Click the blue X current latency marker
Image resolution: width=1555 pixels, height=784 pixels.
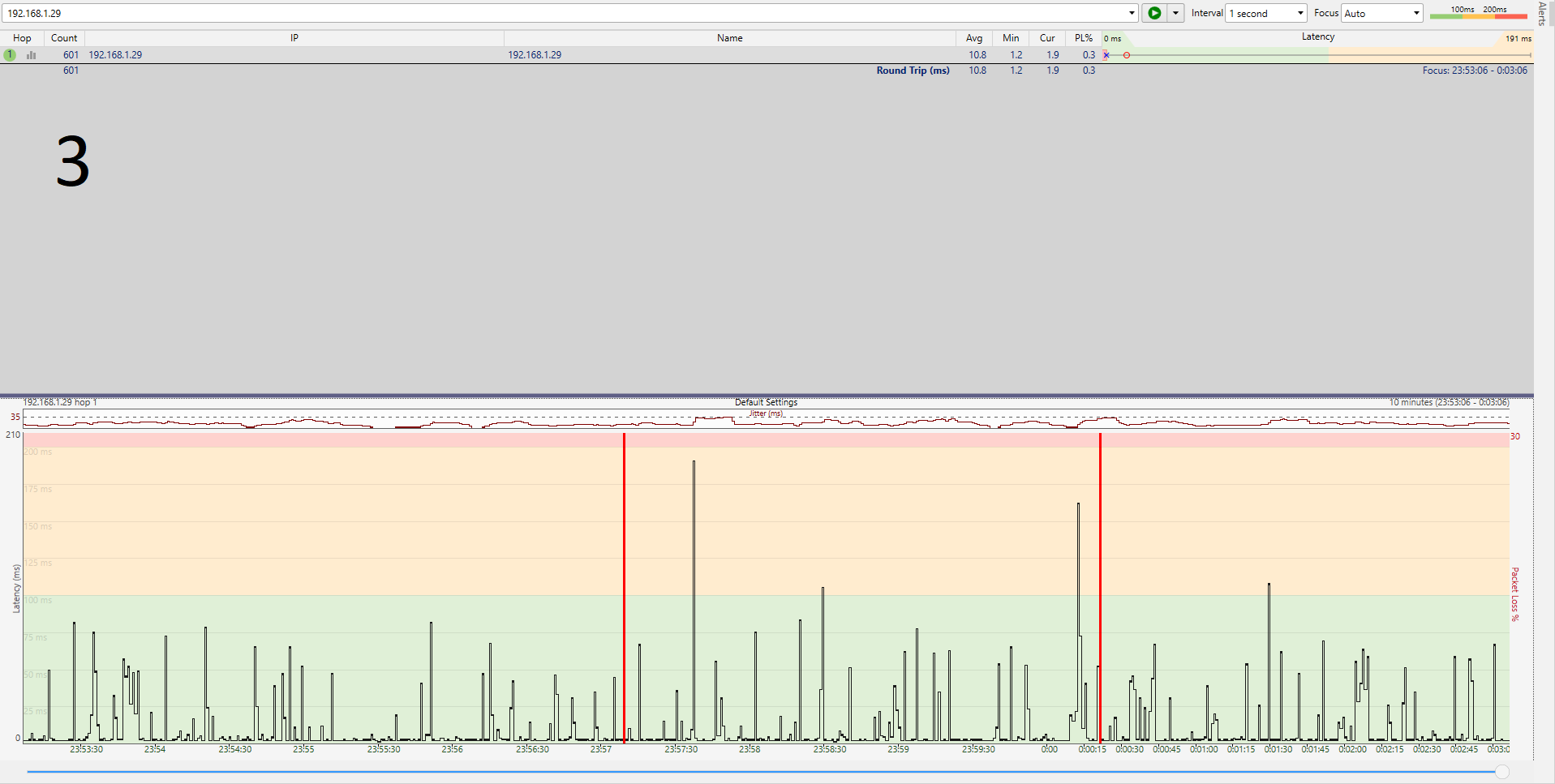click(1106, 55)
